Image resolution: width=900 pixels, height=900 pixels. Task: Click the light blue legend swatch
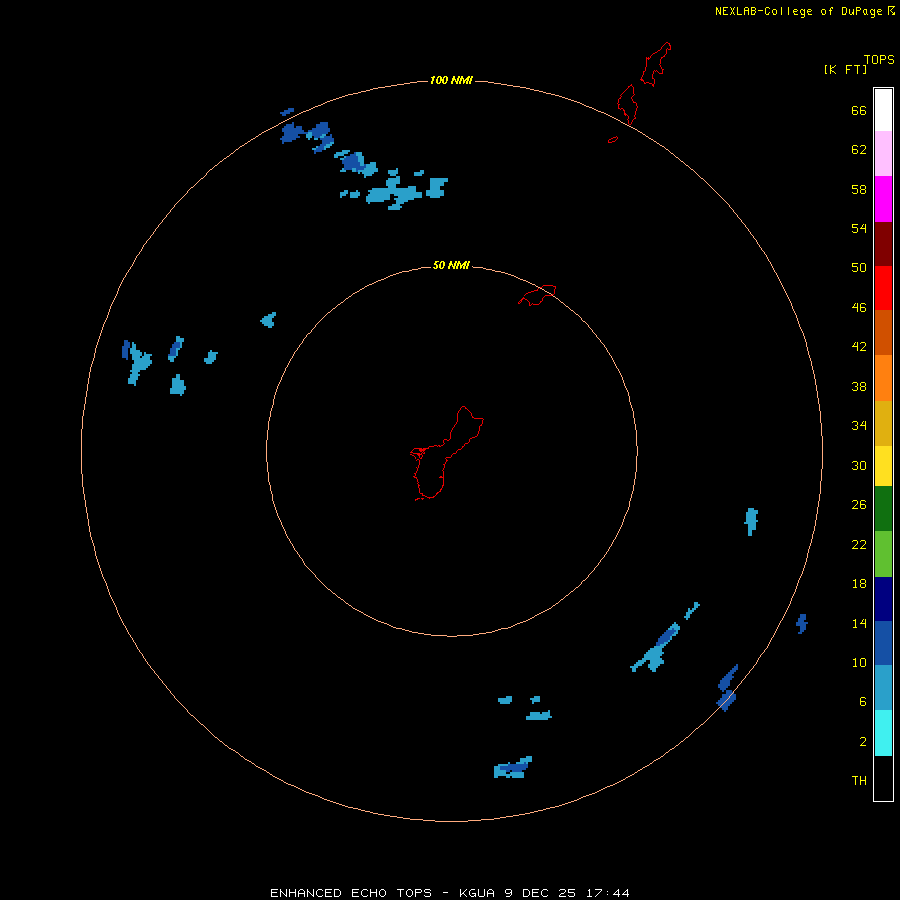(x=883, y=688)
